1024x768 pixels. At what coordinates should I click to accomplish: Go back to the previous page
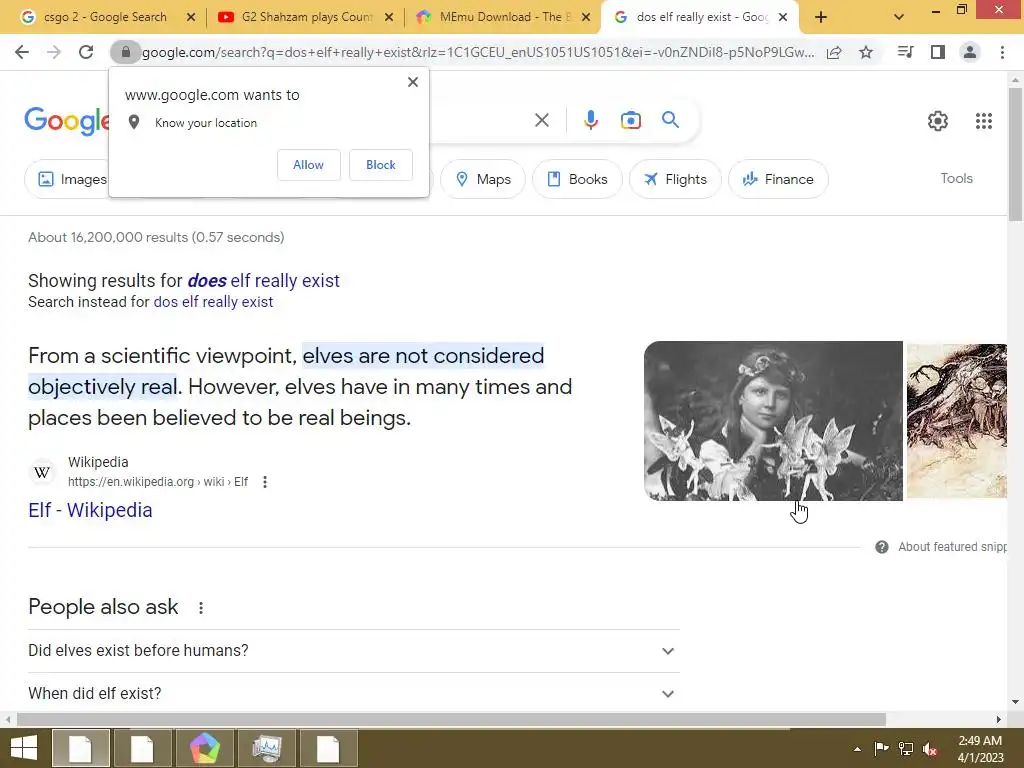22,52
